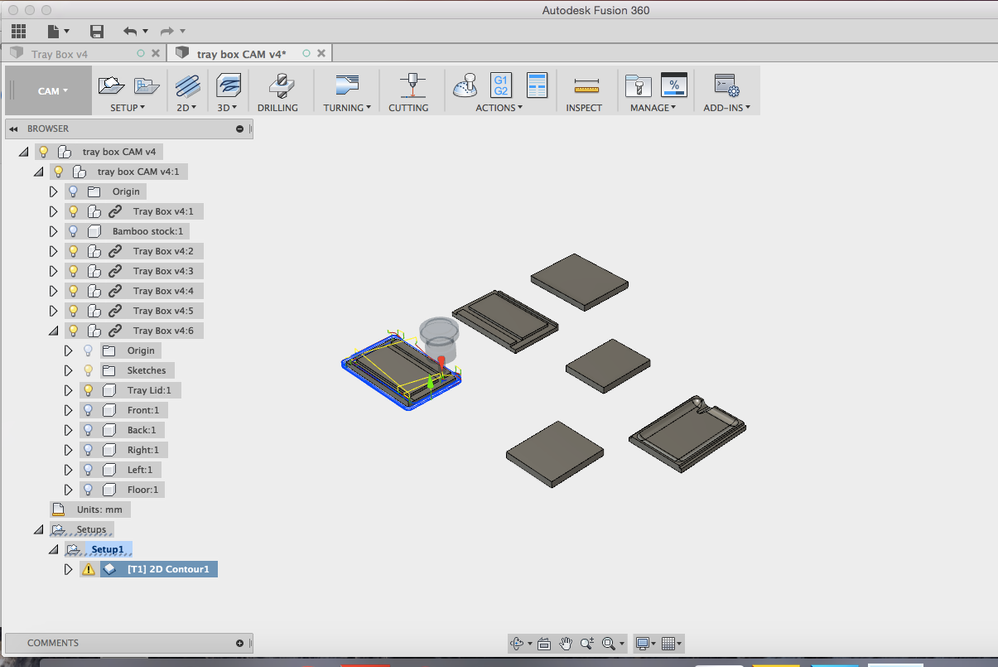
Task: Select the Inspect measure ruler icon
Action: pos(586,85)
